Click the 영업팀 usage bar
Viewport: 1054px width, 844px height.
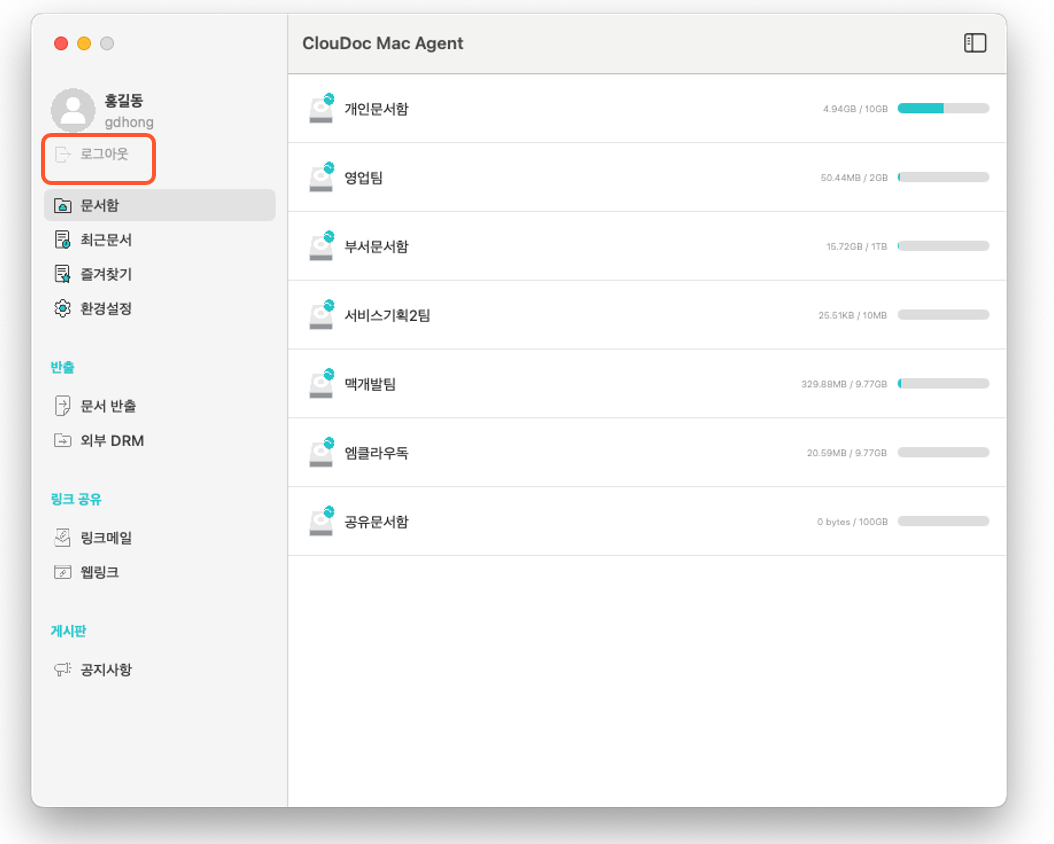(943, 177)
